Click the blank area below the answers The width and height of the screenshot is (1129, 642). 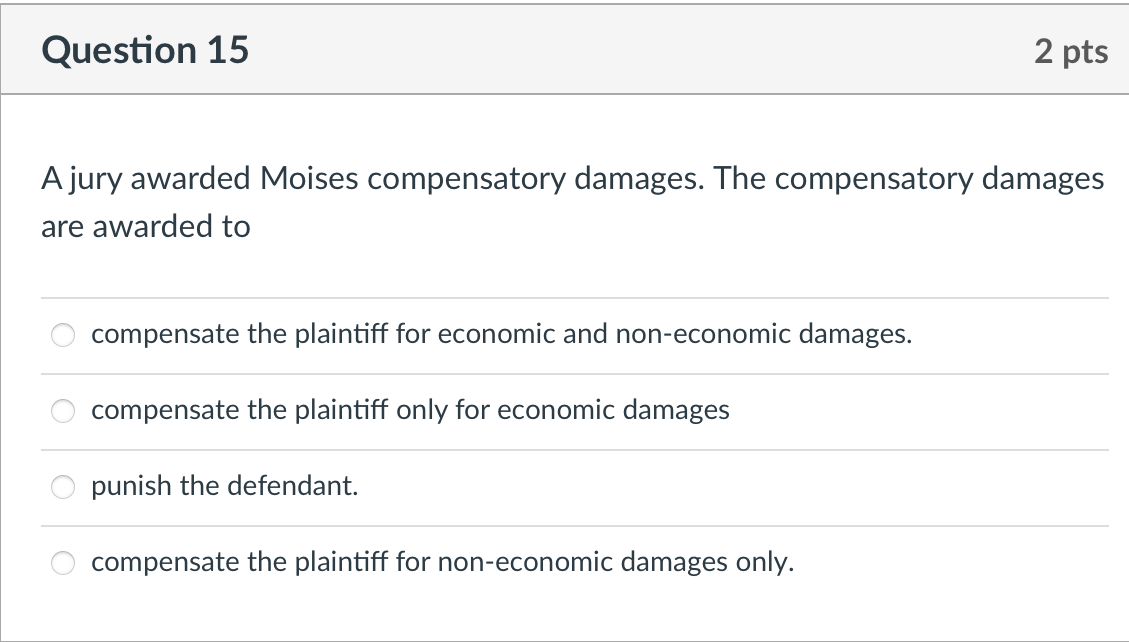click(x=565, y=610)
